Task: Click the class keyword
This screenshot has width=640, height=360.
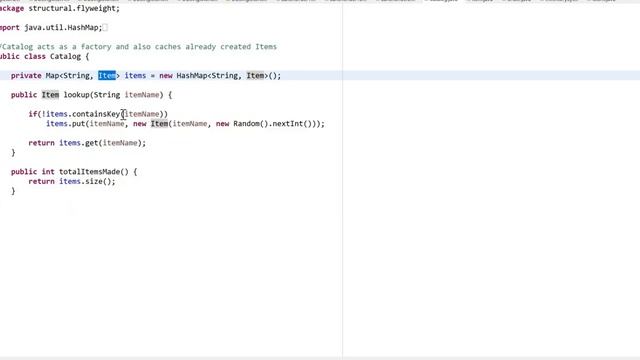Action: pos(35,56)
